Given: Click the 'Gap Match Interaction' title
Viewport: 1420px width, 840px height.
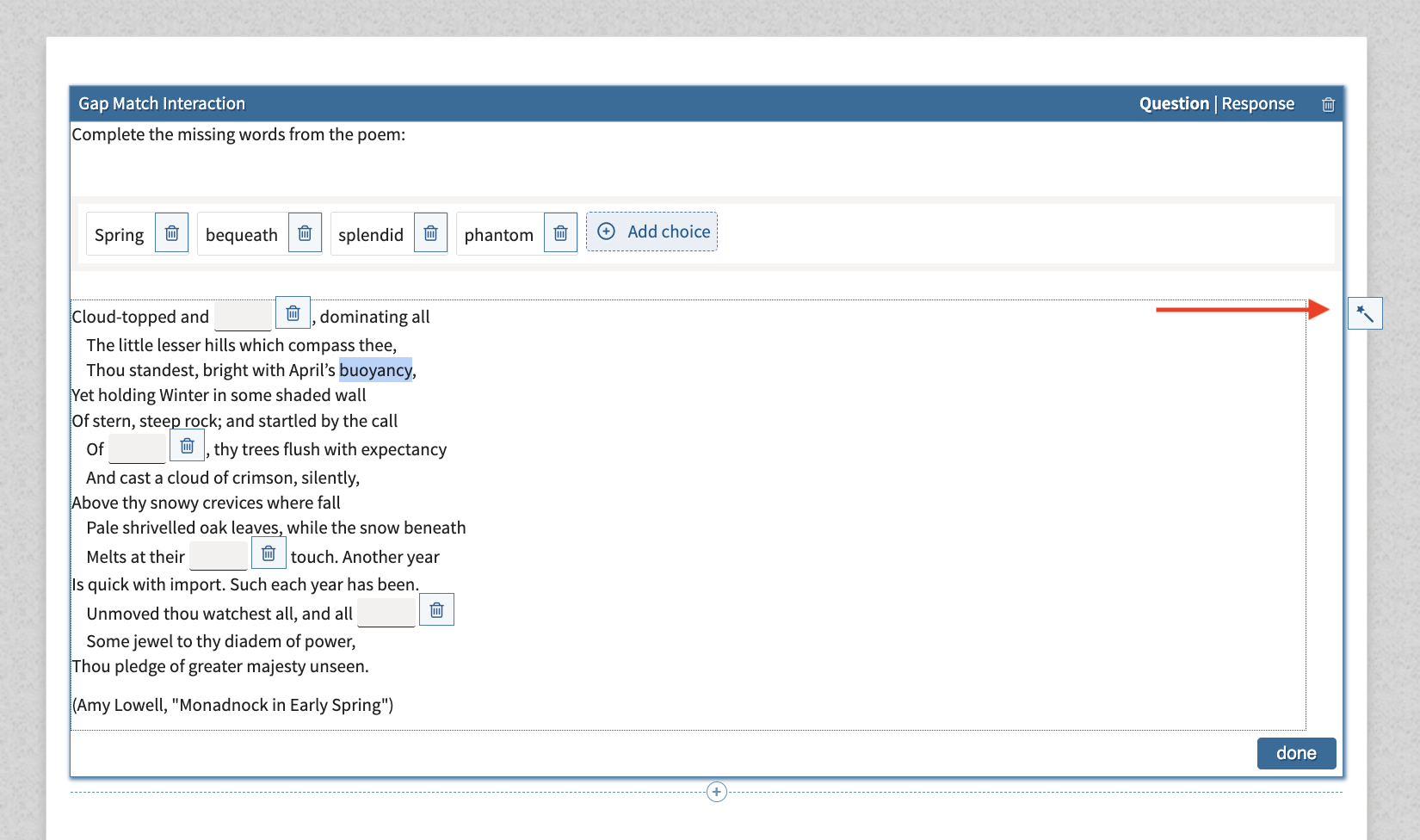Looking at the screenshot, I should coord(162,103).
